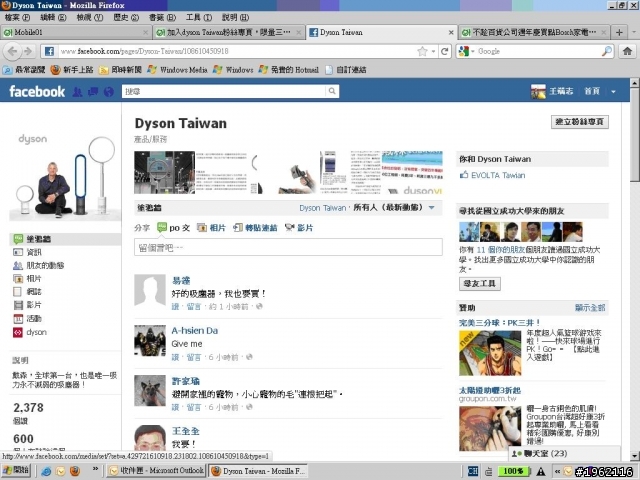Click the show all link in sponsored section
Image resolution: width=640 pixels, height=480 pixels.
[x=590, y=308]
